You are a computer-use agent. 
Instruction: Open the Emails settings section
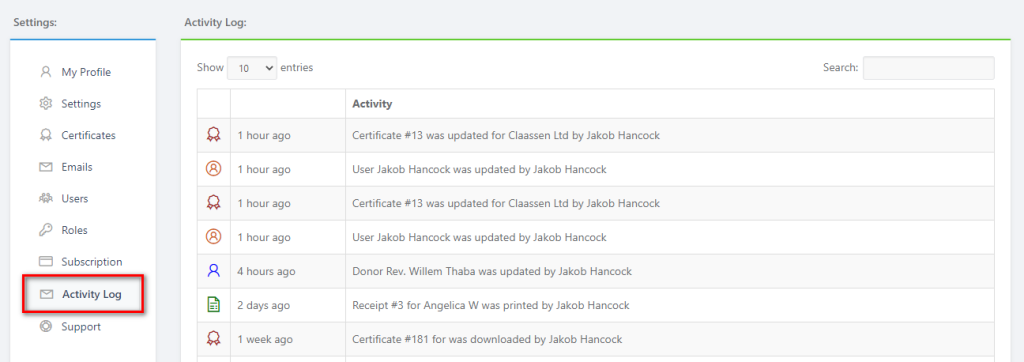[76, 167]
